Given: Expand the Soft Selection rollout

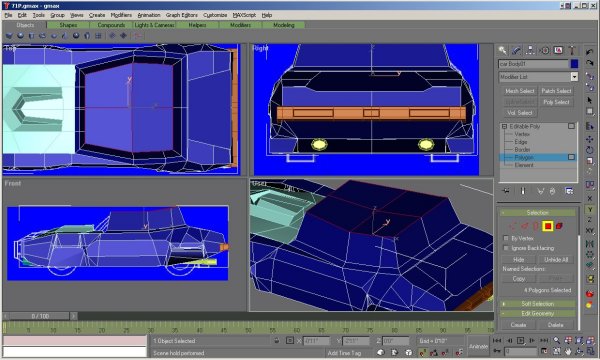Looking at the screenshot, I should (x=537, y=304).
